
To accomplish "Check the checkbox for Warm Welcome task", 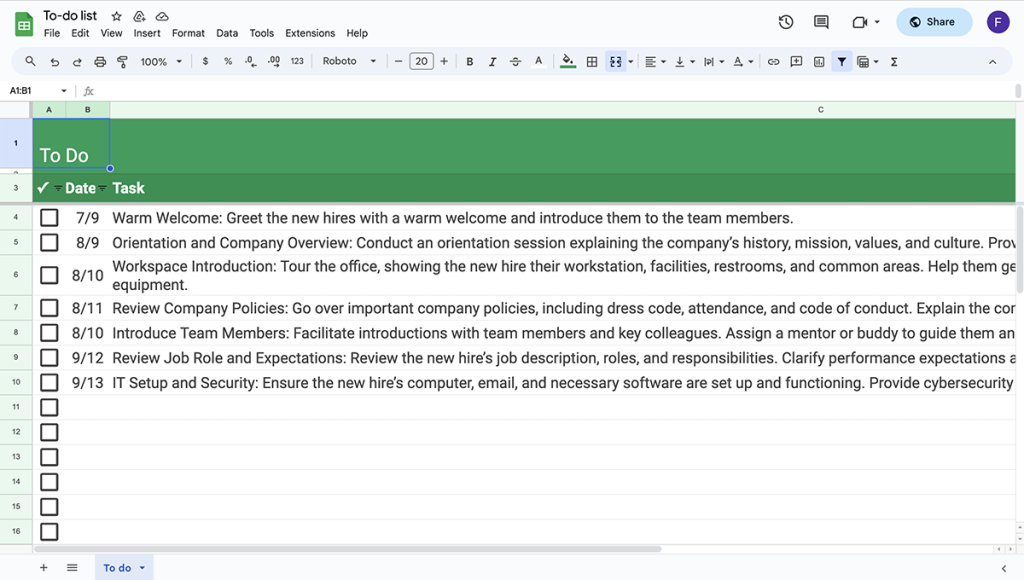I will [x=49, y=217].
